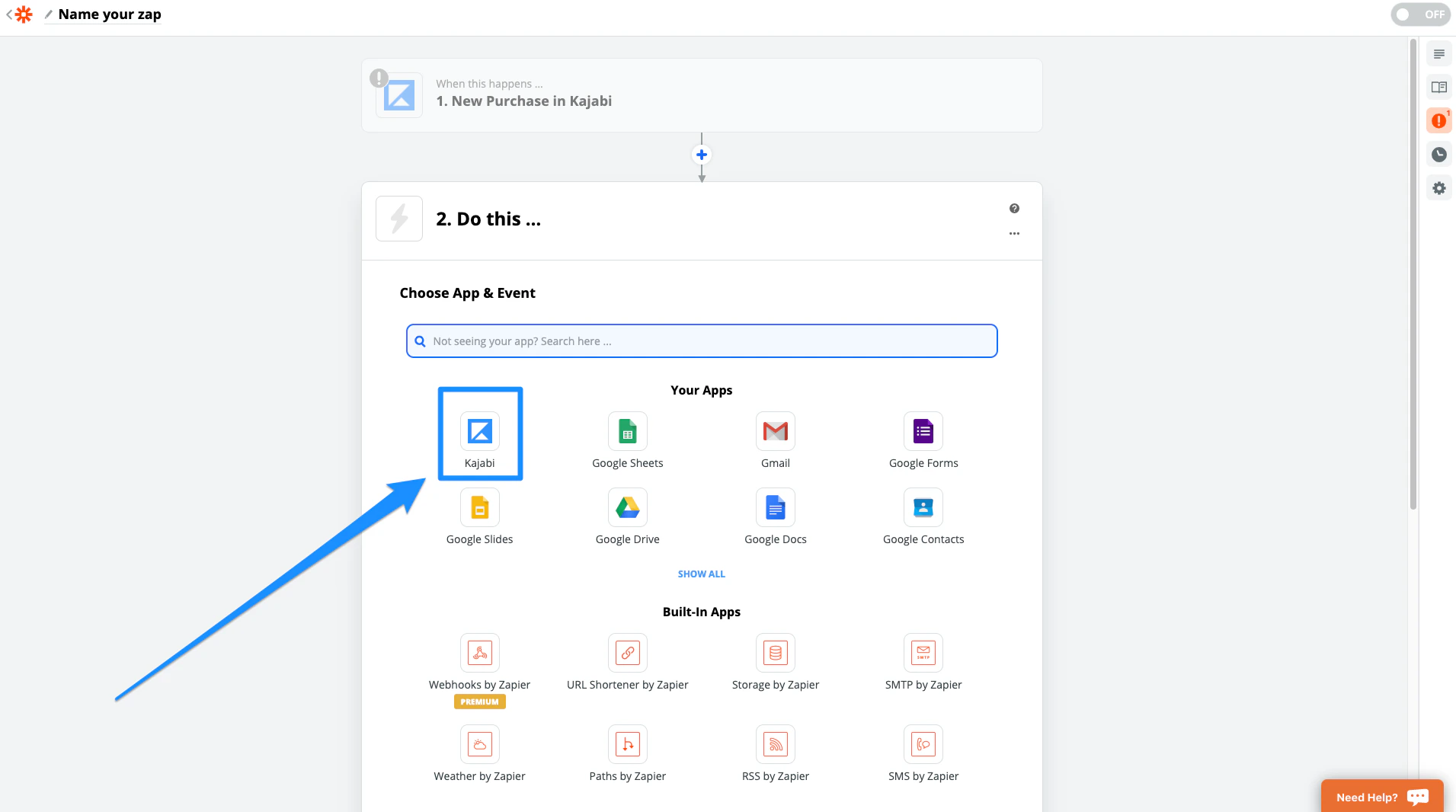Viewport: 1456px width, 812px height.
Task: Open task history clock icon
Action: tap(1438, 155)
